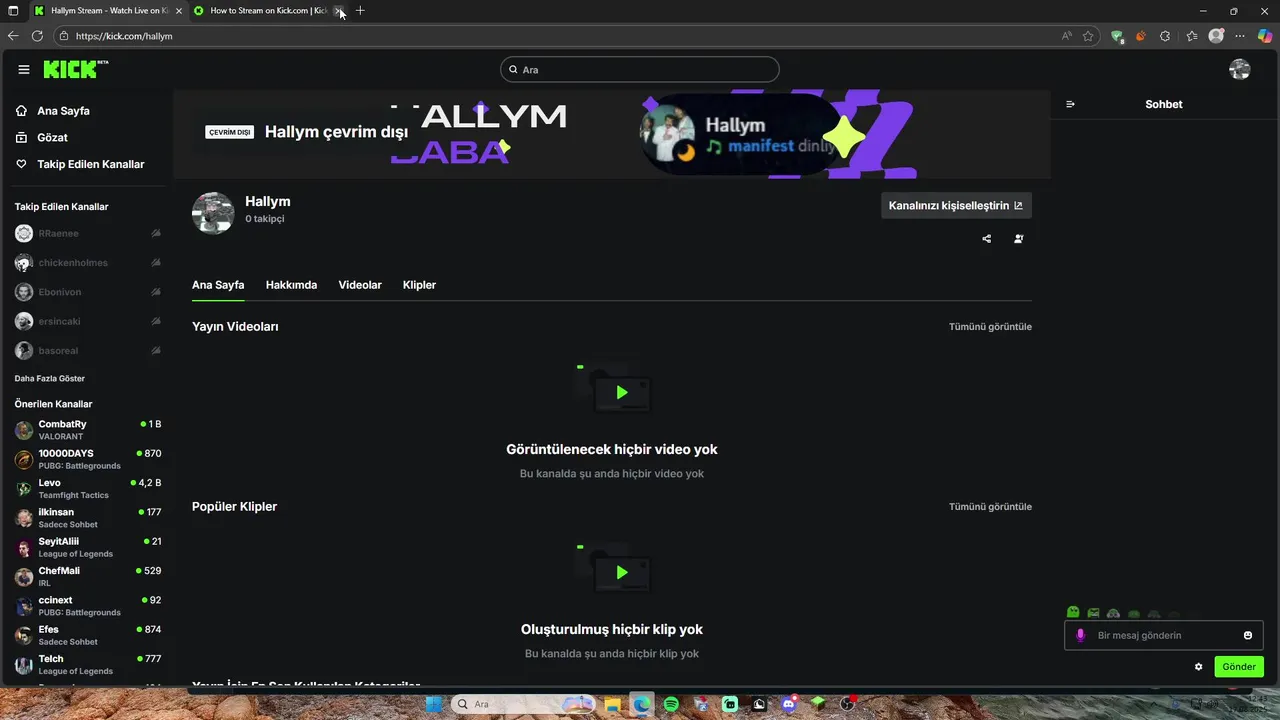Open the user avatar menu at top right
1280x720 pixels.
(1240, 69)
